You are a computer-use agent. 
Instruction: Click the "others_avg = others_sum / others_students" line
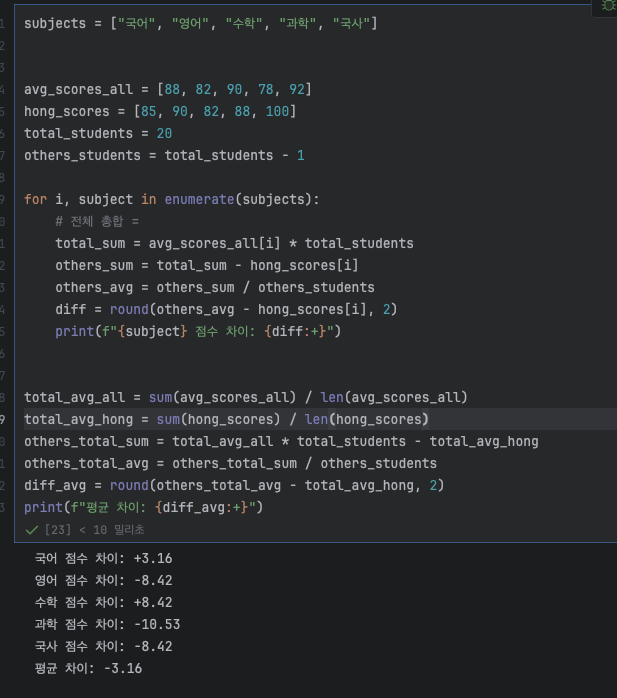[x=215, y=288]
